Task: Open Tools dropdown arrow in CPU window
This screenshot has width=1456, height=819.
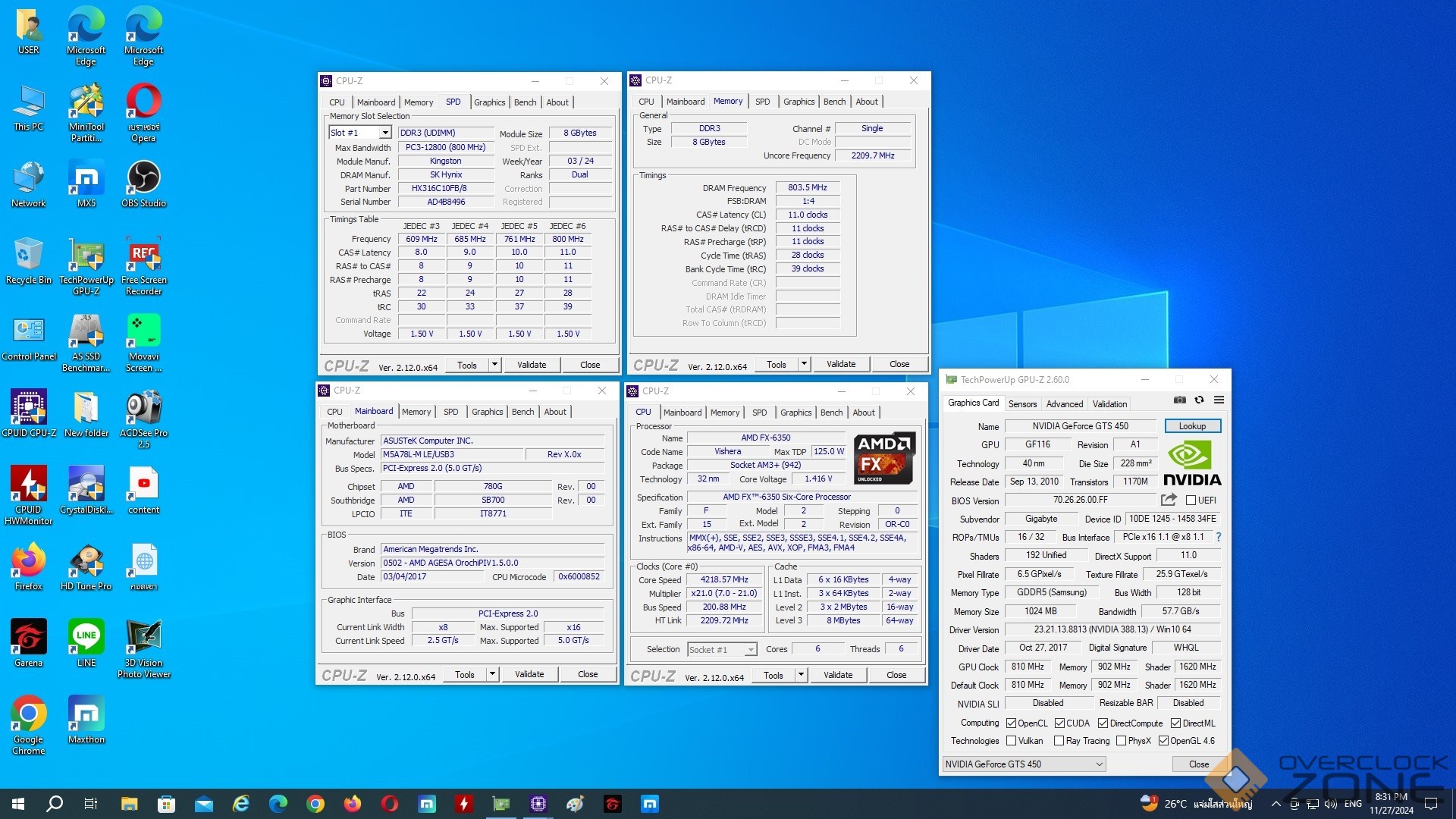Action: [x=801, y=675]
